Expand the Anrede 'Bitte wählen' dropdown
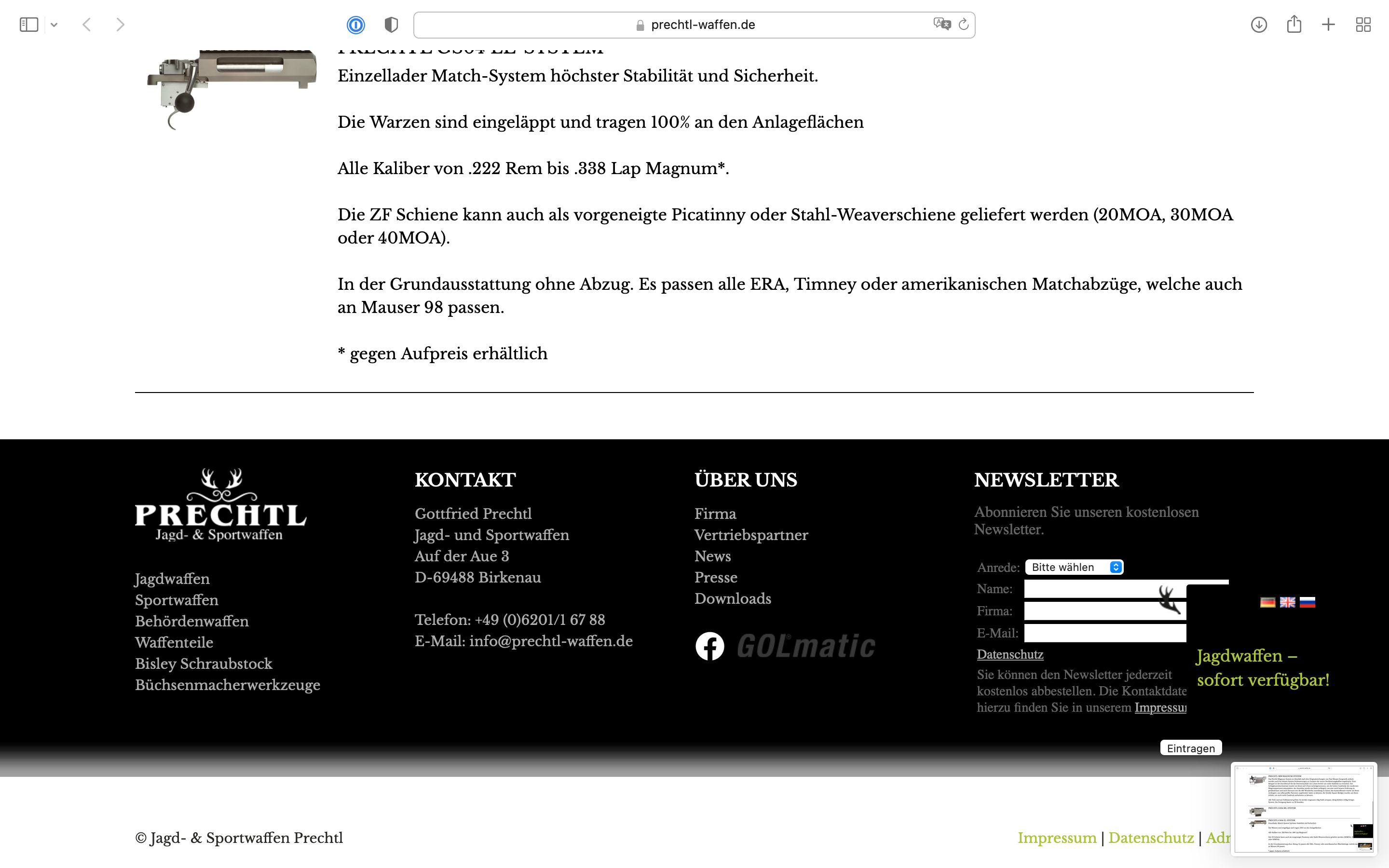1389x868 pixels. [1074, 567]
